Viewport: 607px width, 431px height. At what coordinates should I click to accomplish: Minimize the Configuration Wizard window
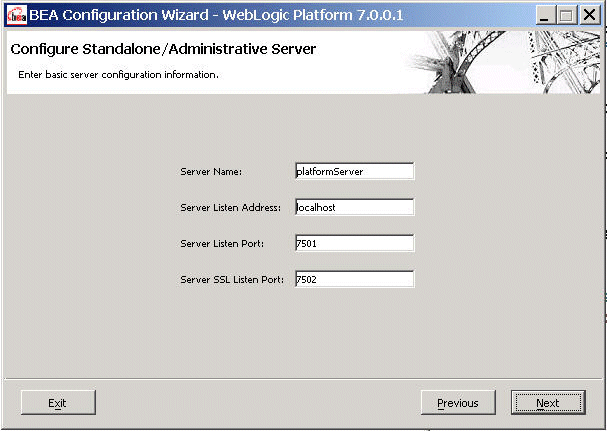(544, 15)
